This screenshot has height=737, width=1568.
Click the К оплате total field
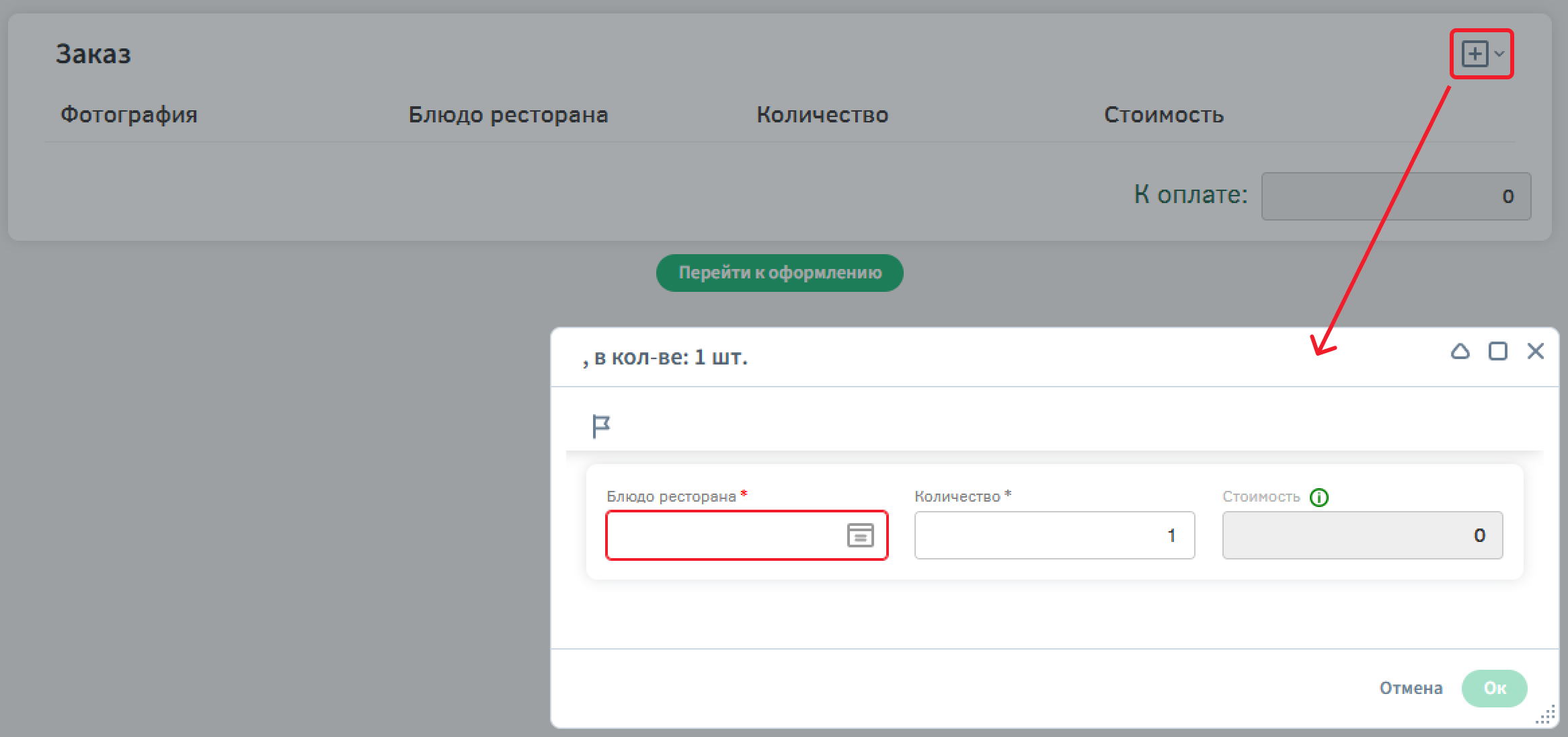(1396, 196)
